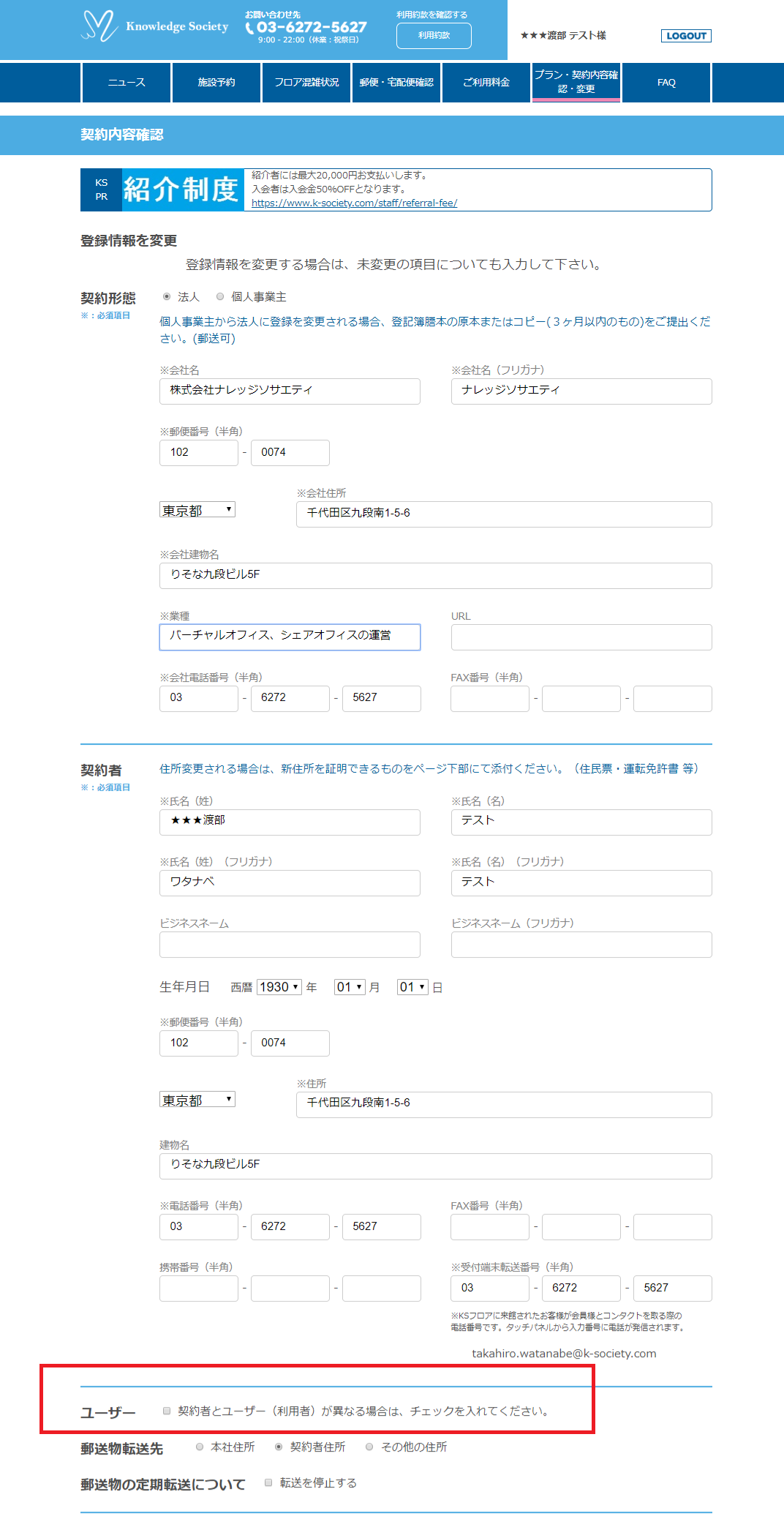The width and height of the screenshot is (784, 1527).
Task: Open the FAQ navigation tab
Action: click(666, 83)
